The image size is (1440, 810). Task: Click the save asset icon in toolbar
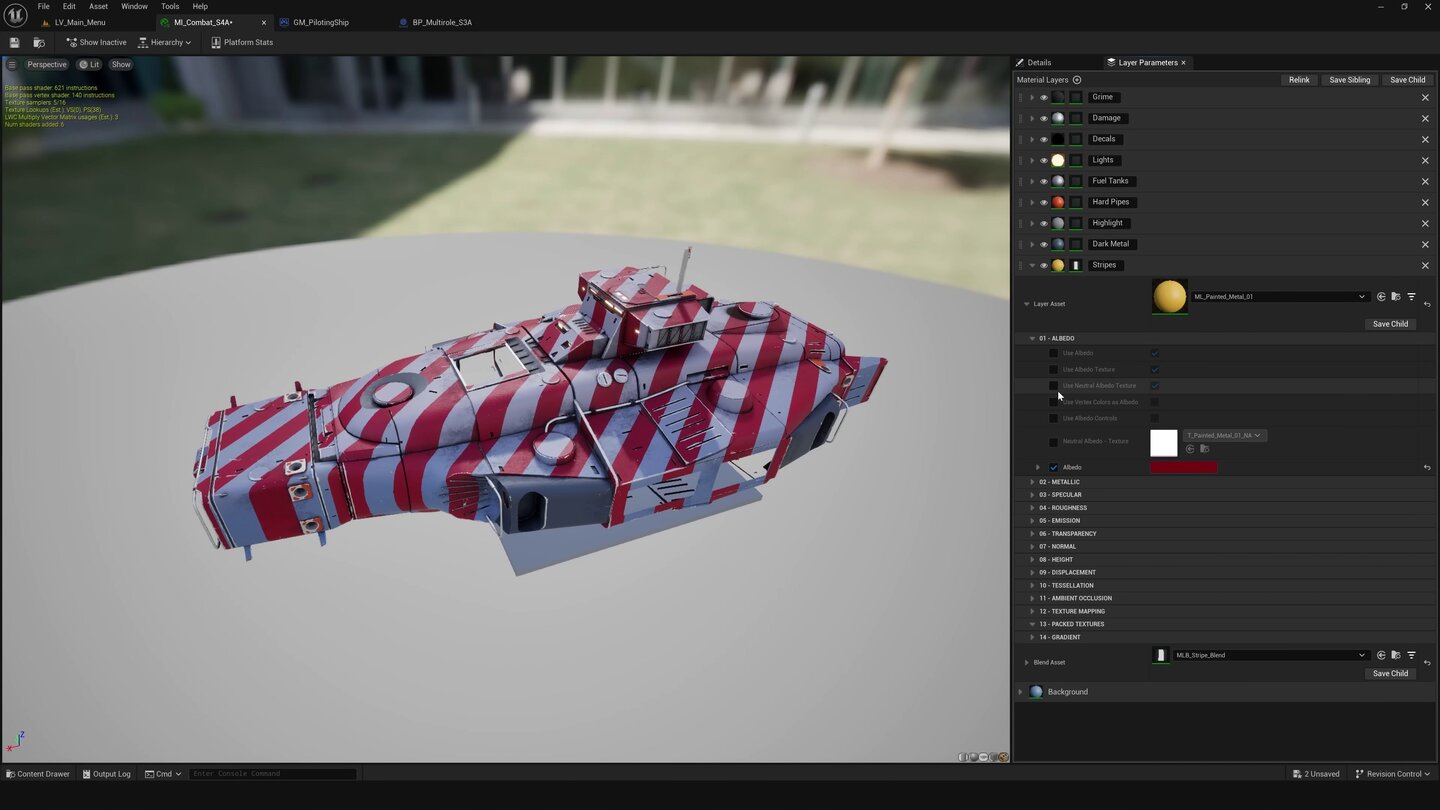coord(14,42)
